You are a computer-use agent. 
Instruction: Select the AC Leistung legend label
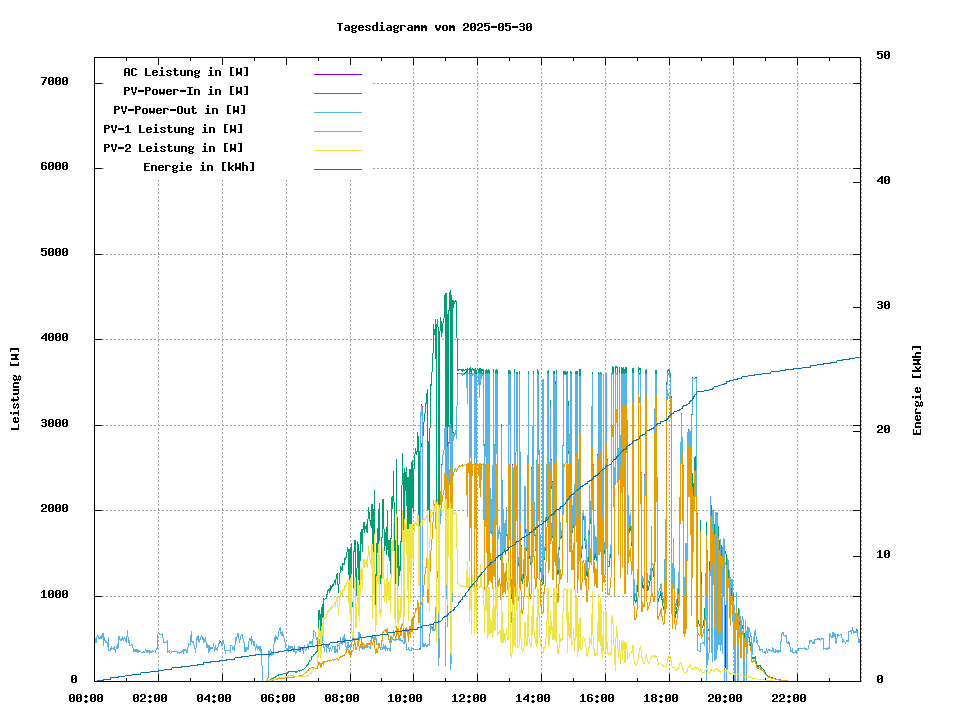(x=186, y=72)
